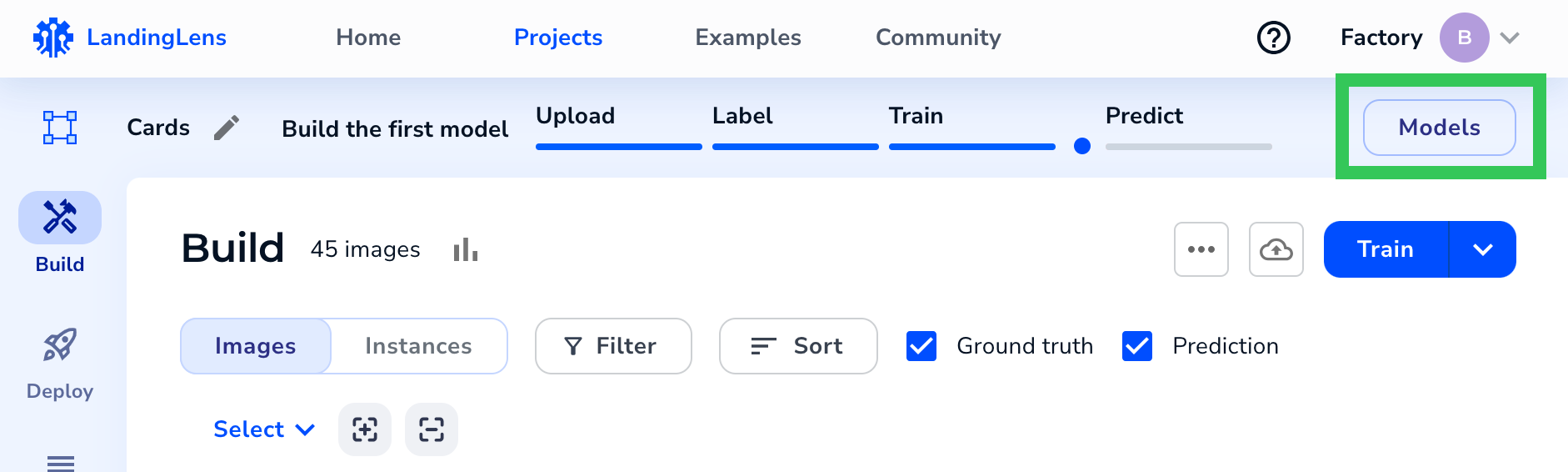Image resolution: width=1568 pixels, height=472 pixels.
Task: Toggle the Prediction checkbox
Action: (x=1137, y=346)
